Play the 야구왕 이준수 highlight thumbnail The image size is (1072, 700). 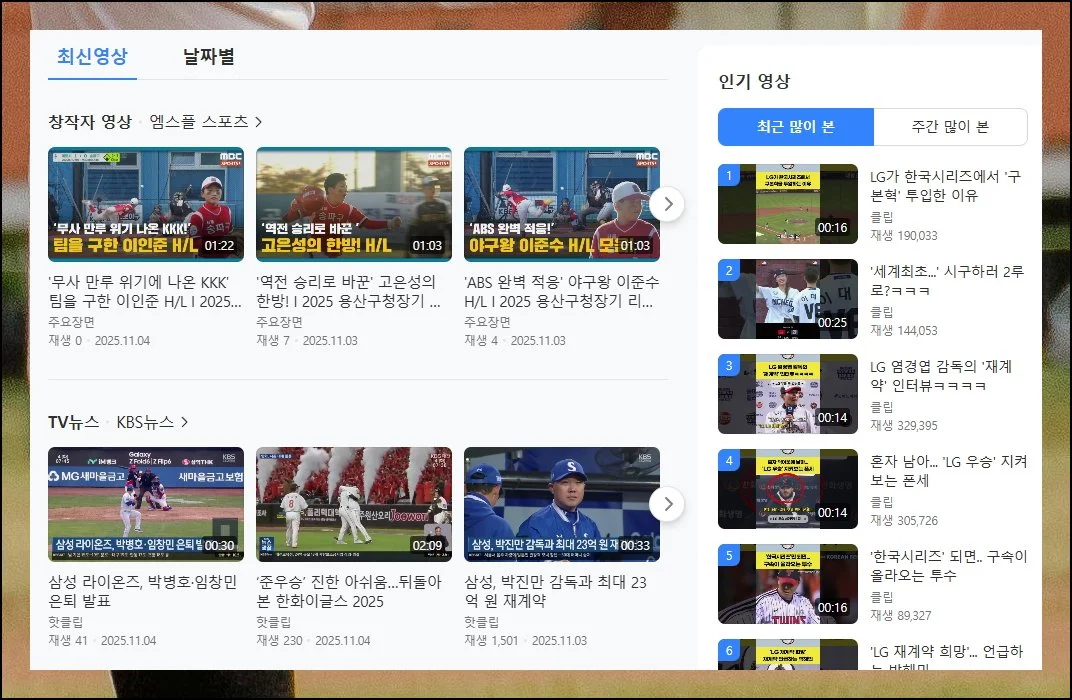[561, 204]
